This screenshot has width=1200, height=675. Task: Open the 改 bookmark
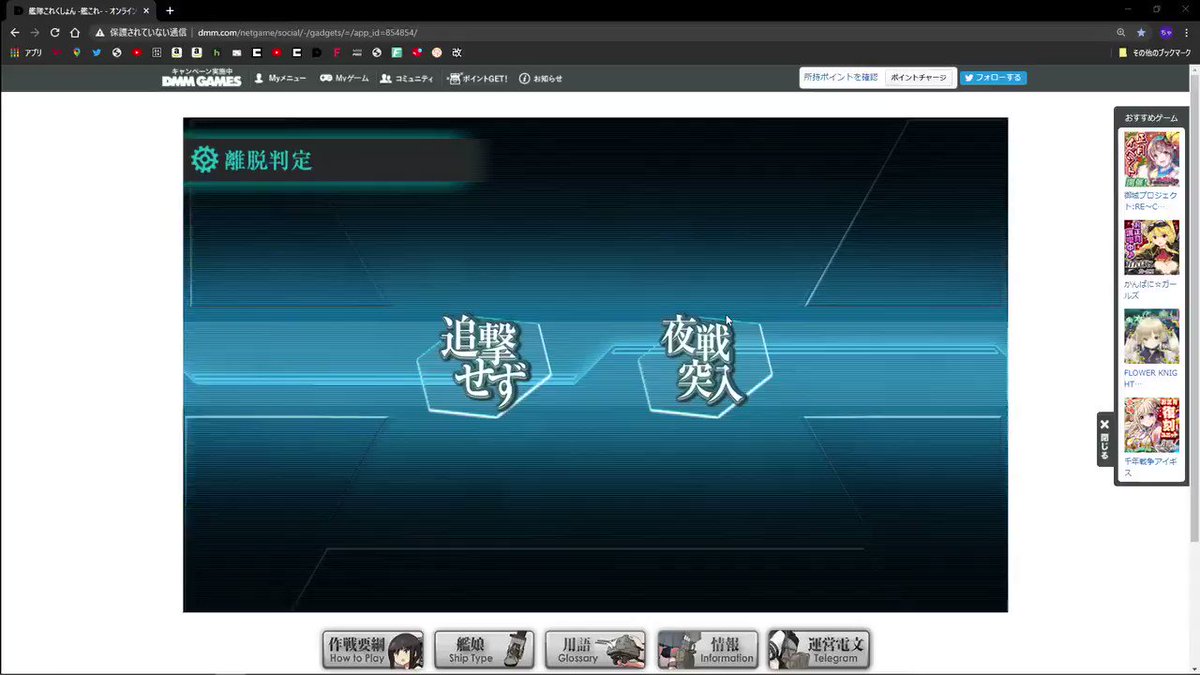[457, 52]
